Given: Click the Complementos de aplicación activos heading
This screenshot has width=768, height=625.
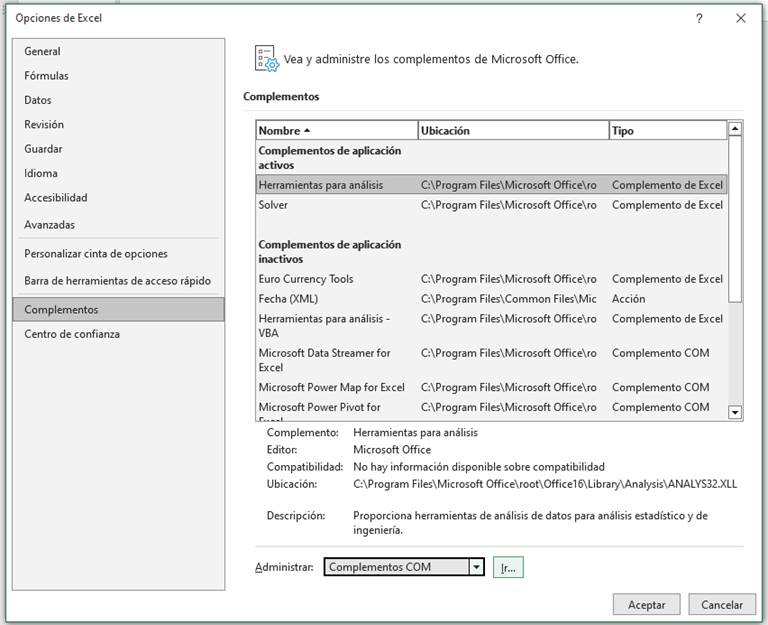Looking at the screenshot, I should 330,158.
